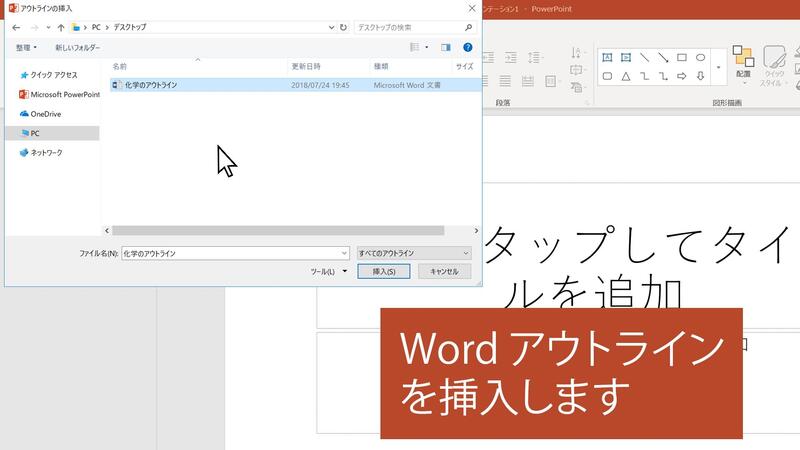Go up one folder level
The height and width of the screenshot is (450, 800).
point(61,28)
